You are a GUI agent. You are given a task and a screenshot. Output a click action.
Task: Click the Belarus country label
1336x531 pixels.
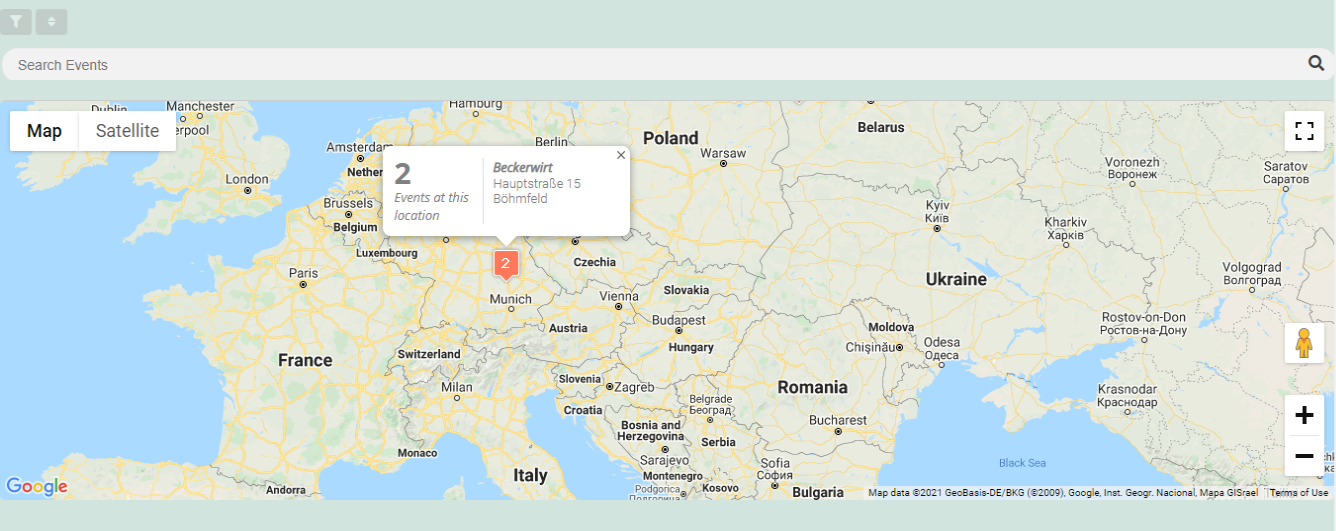[881, 127]
